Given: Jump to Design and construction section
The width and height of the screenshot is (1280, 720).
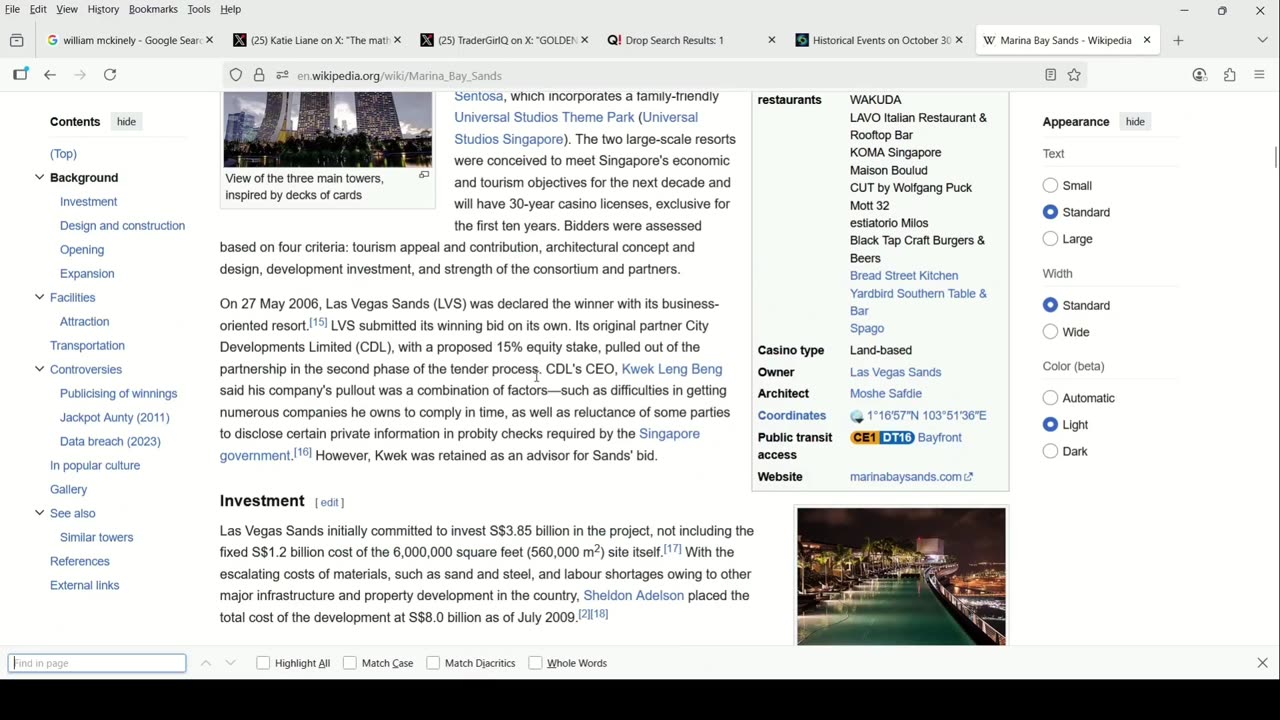Looking at the screenshot, I should click(122, 226).
